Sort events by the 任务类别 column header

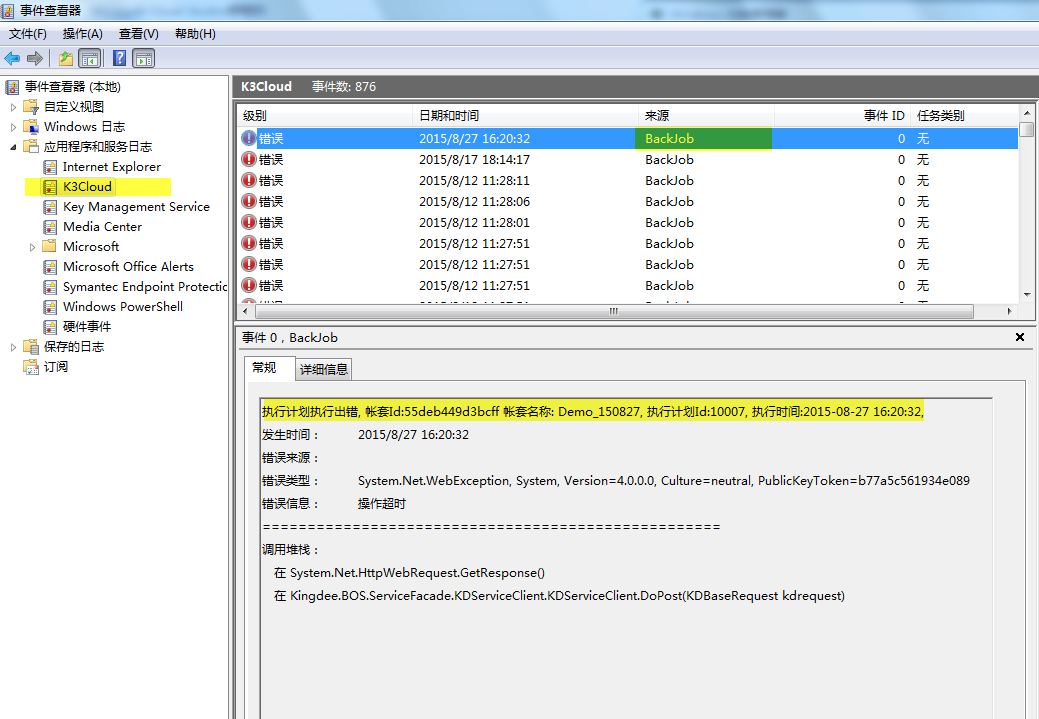click(x=964, y=116)
